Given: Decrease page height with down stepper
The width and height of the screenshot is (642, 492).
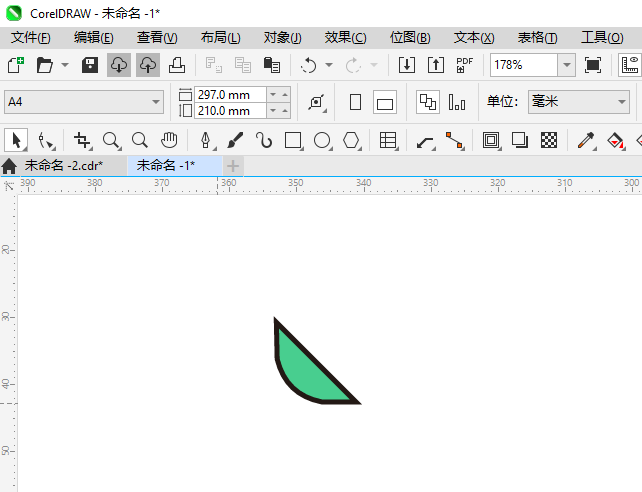Looking at the screenshot, I should coord(273,111).
